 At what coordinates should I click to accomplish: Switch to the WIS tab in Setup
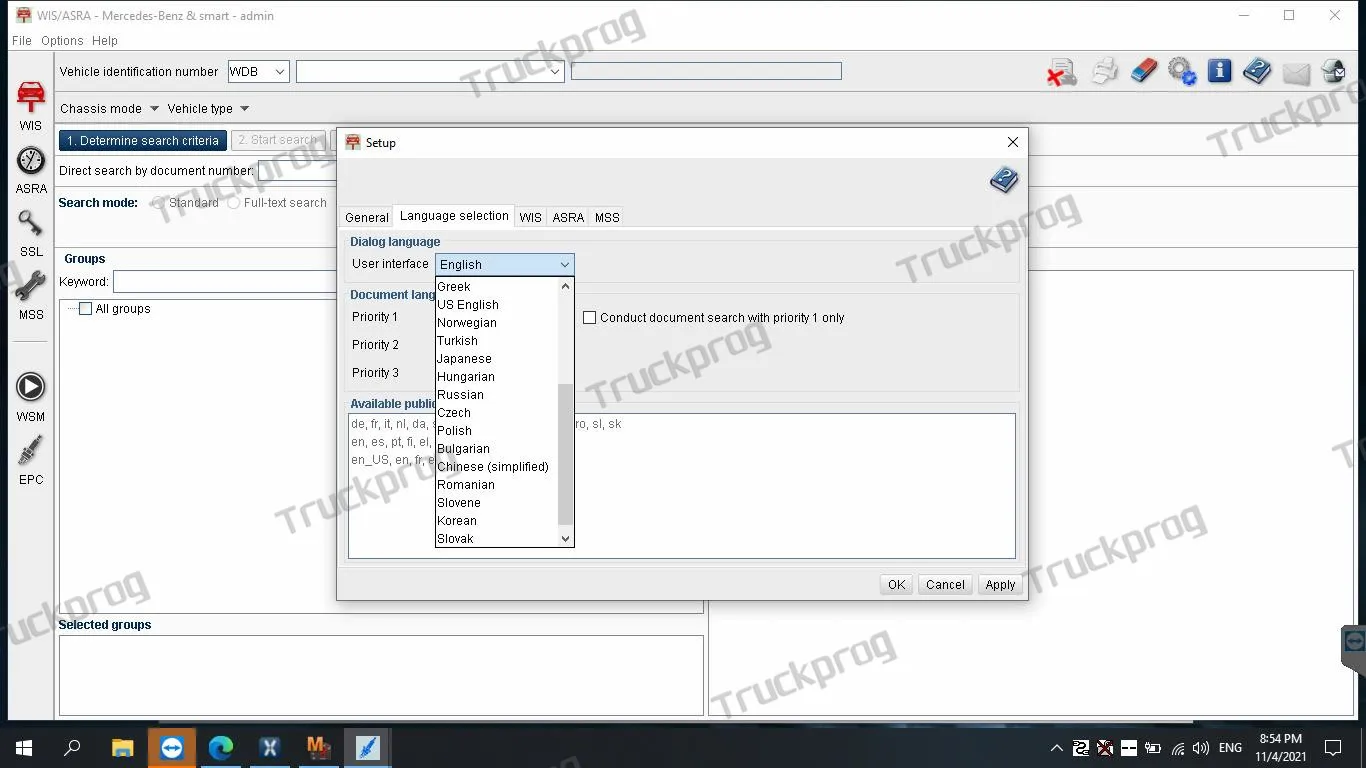(x=531, y=217)
